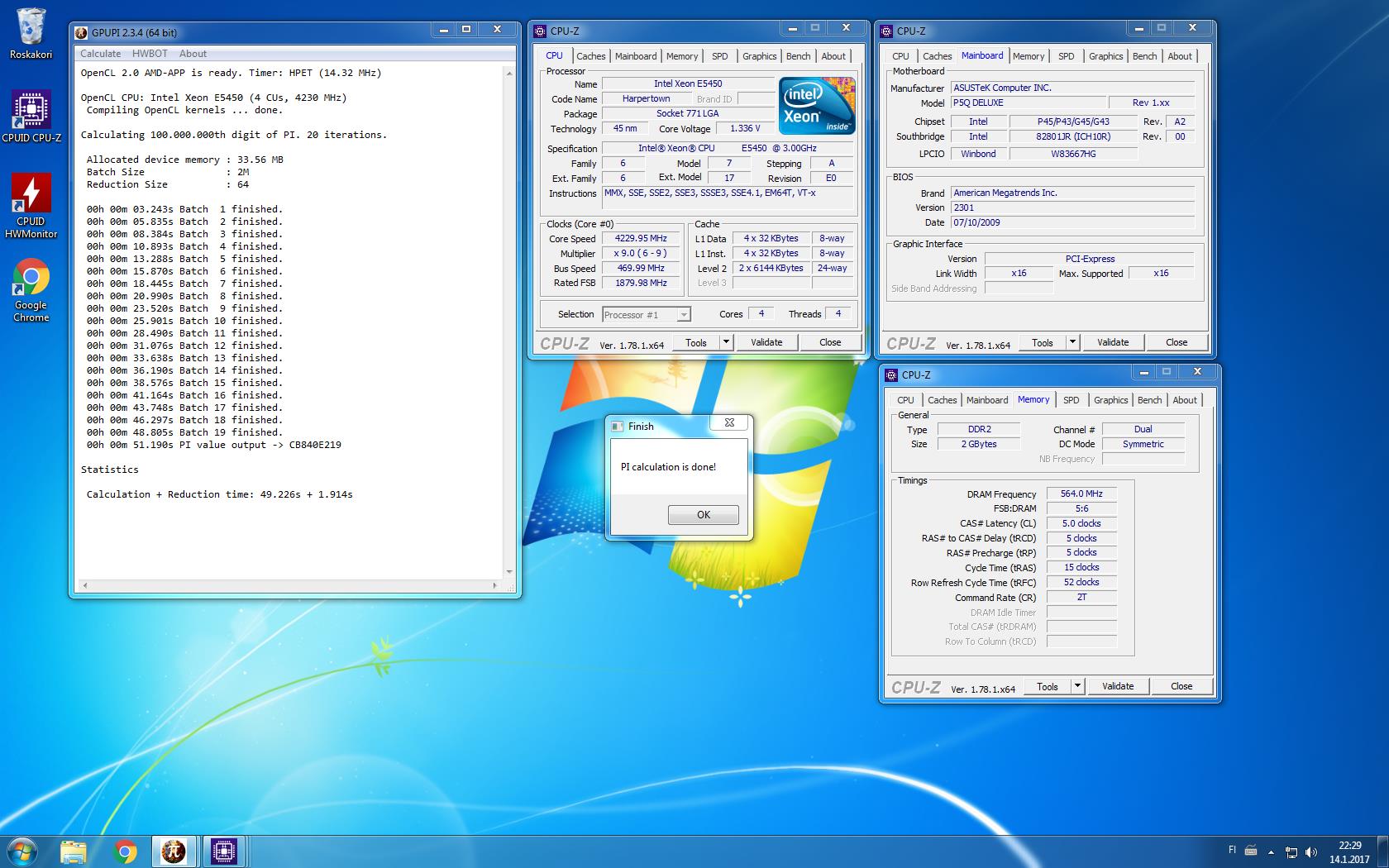1389x868 pixels.
Task: Click the network tray icon
Action: point(1291,851)
